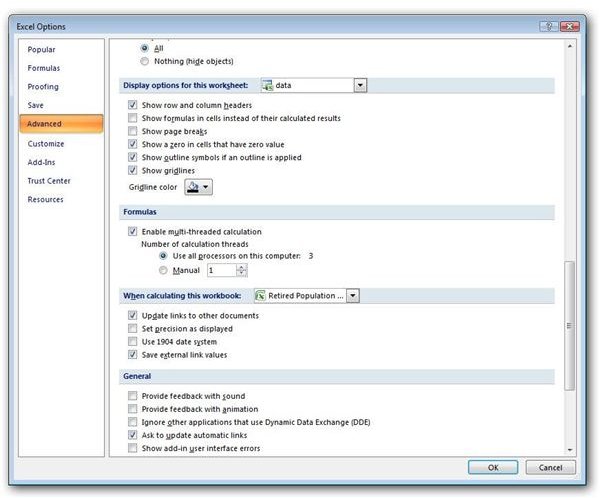
Task: Open the worksheet dropdown showing data
Action: coord(360,85)
